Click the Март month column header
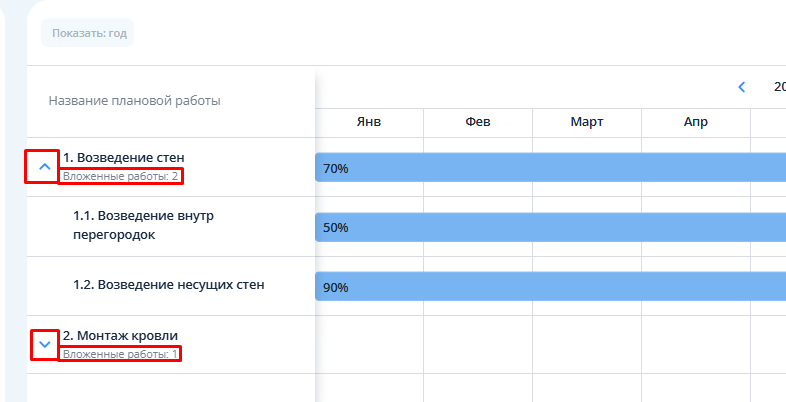Viewport: 786px width, 402px height. [587, 122]
